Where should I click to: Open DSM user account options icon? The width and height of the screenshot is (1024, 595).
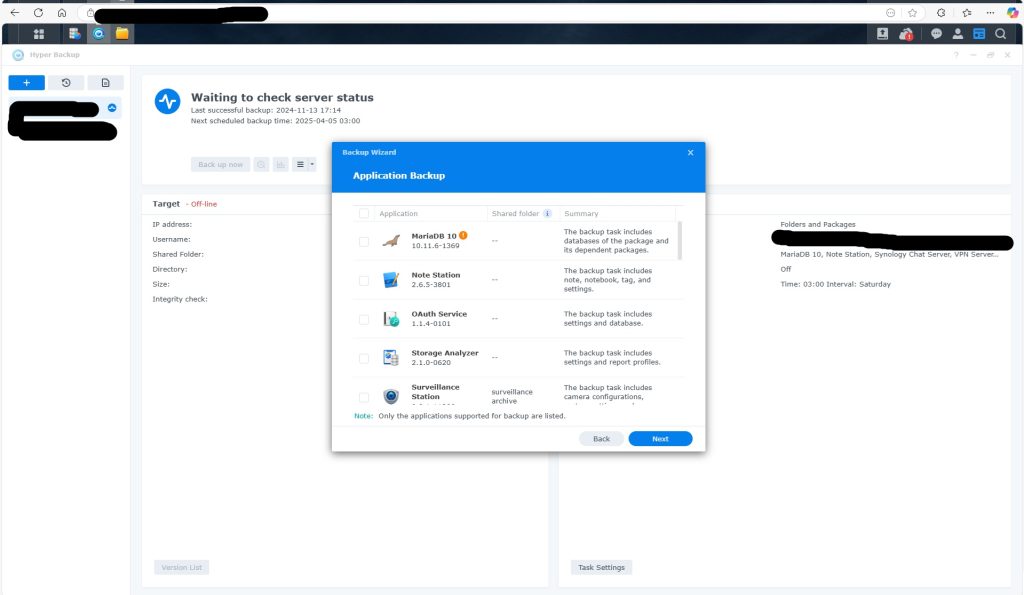tap(957, 34)
